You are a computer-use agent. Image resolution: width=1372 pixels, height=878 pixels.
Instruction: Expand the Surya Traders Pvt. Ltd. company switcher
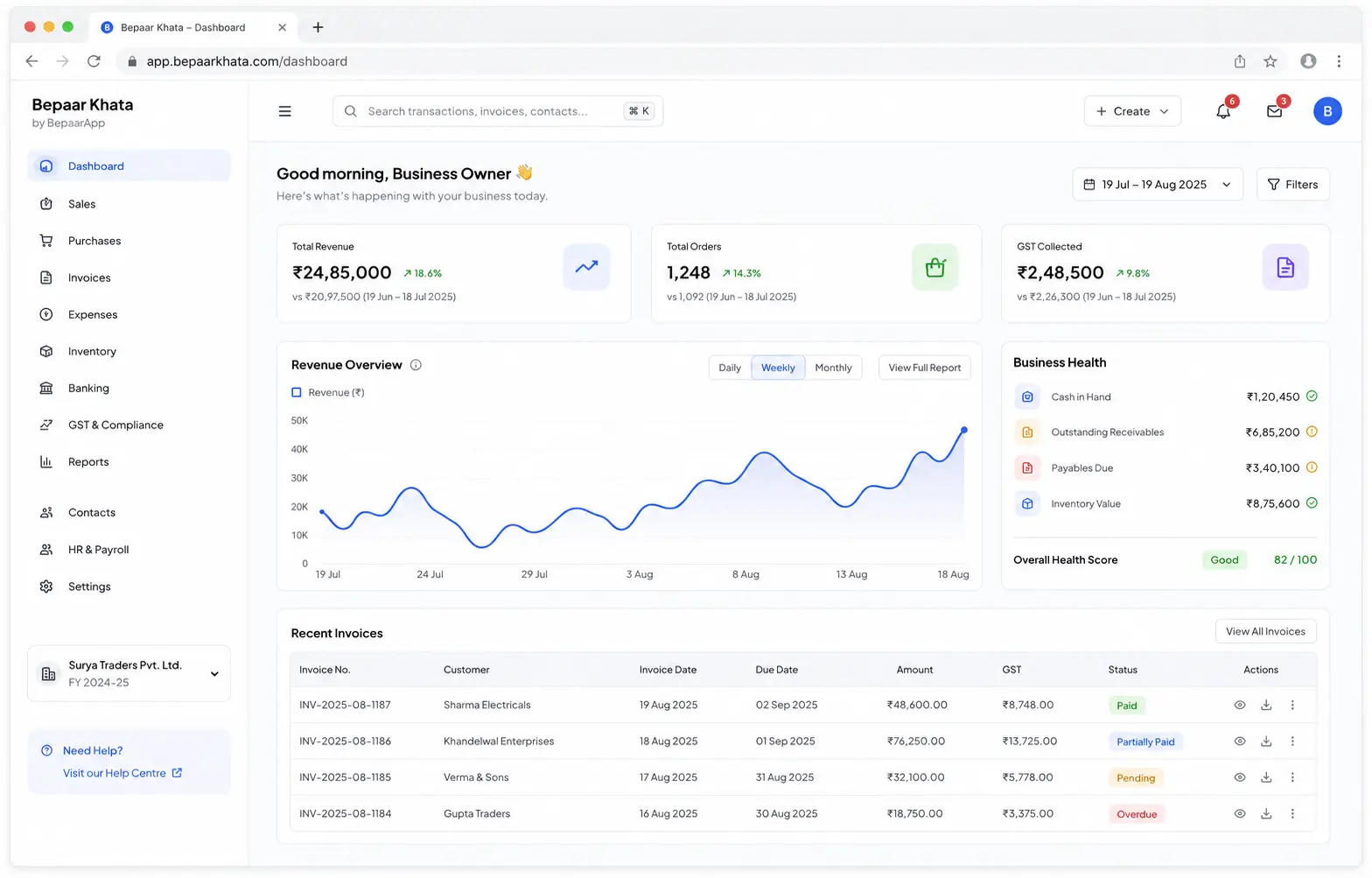[129, 674]
